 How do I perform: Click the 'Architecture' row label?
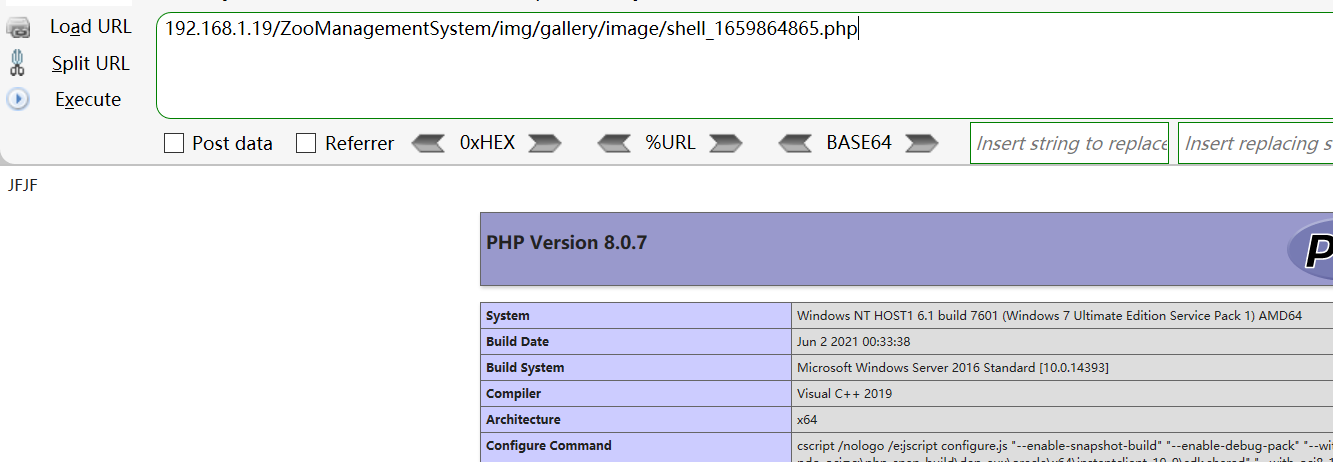(523, 420)
